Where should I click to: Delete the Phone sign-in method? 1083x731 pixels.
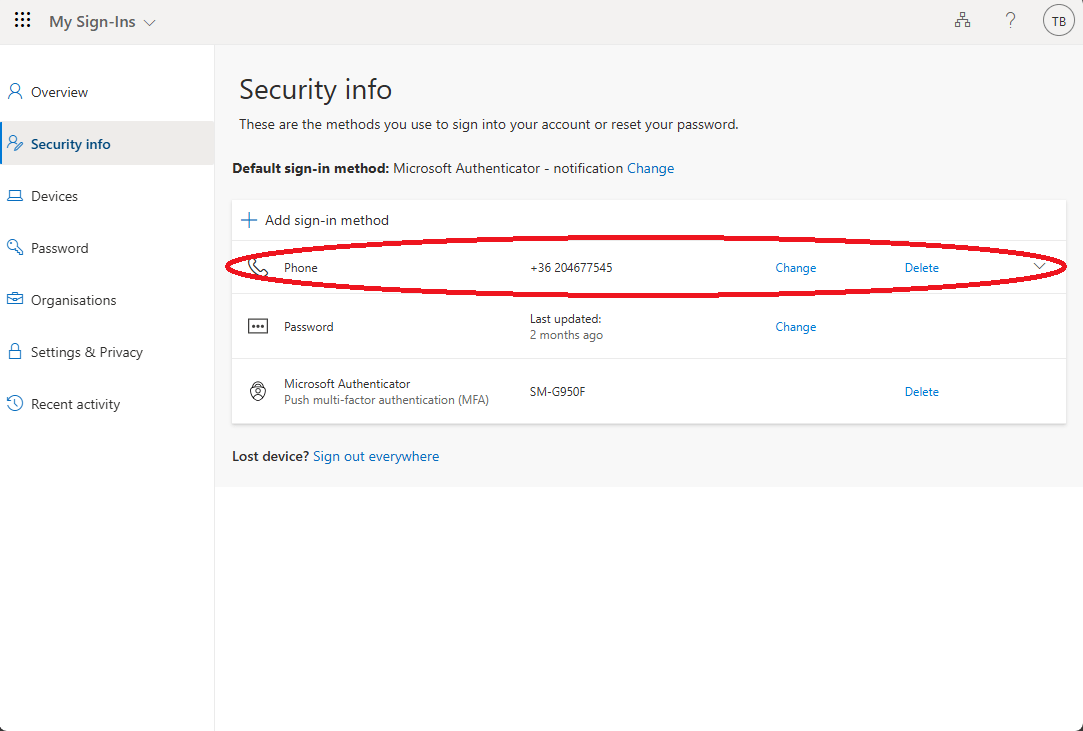[x=921, y=268]
